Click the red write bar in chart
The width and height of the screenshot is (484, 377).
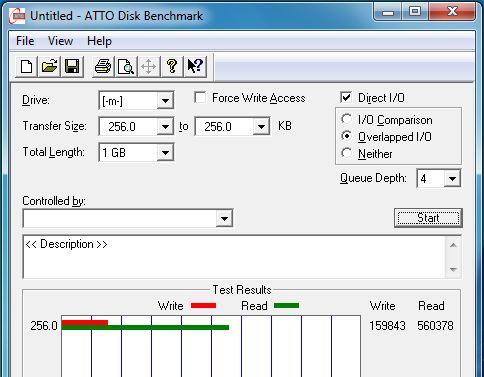coord(85,323)
